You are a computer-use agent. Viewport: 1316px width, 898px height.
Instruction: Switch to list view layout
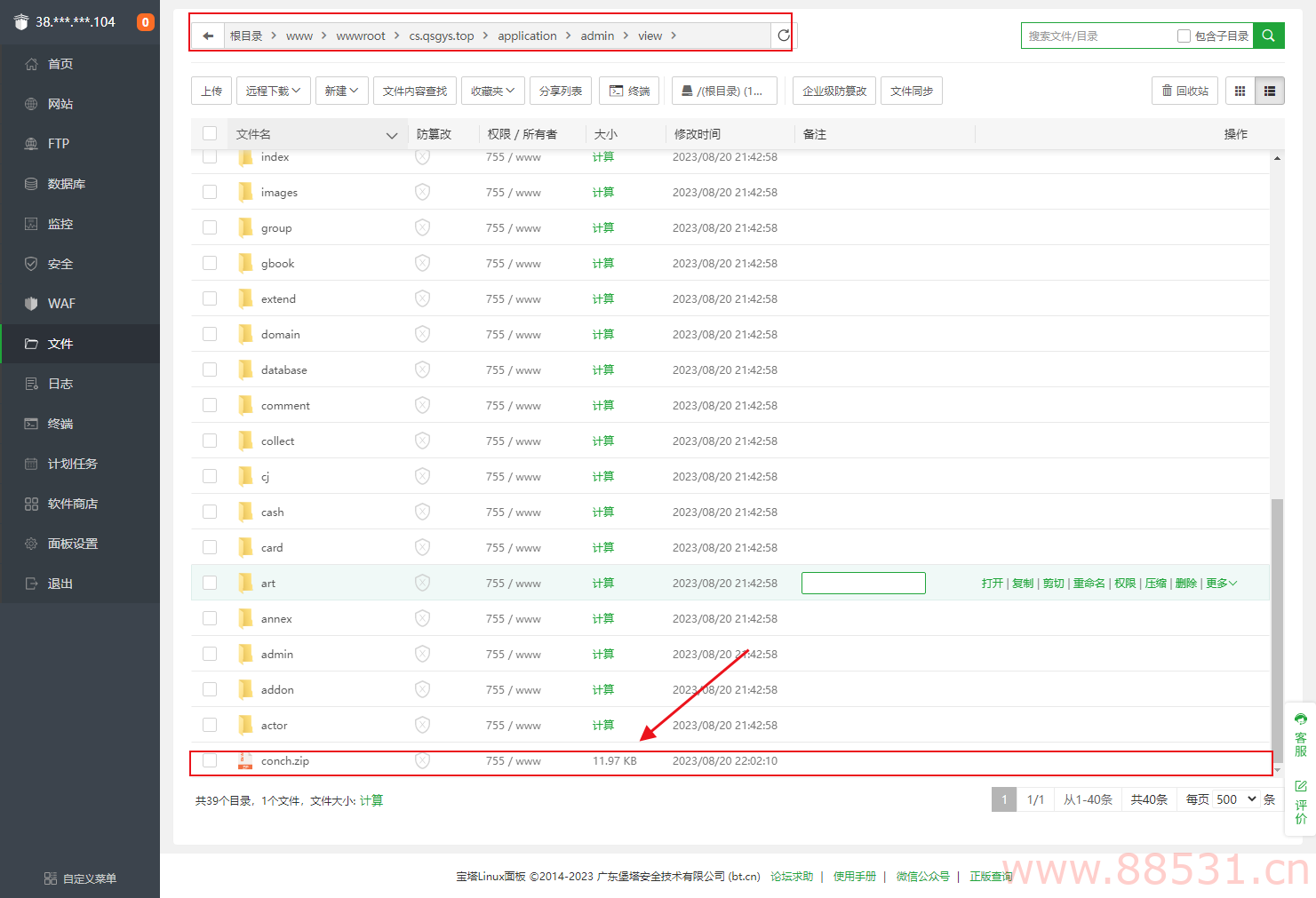(x=1270, y=91)
